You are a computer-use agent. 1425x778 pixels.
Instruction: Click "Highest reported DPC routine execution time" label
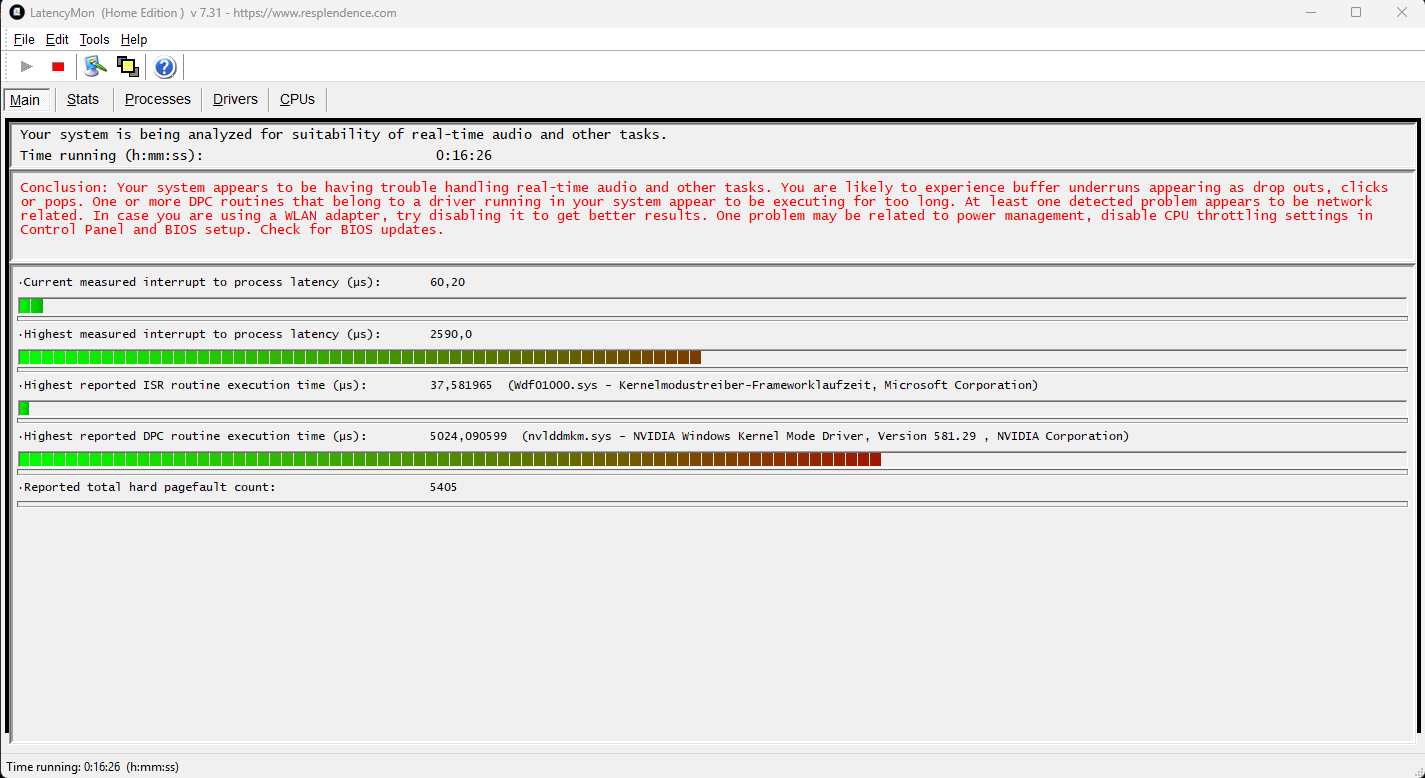point(193,436)
